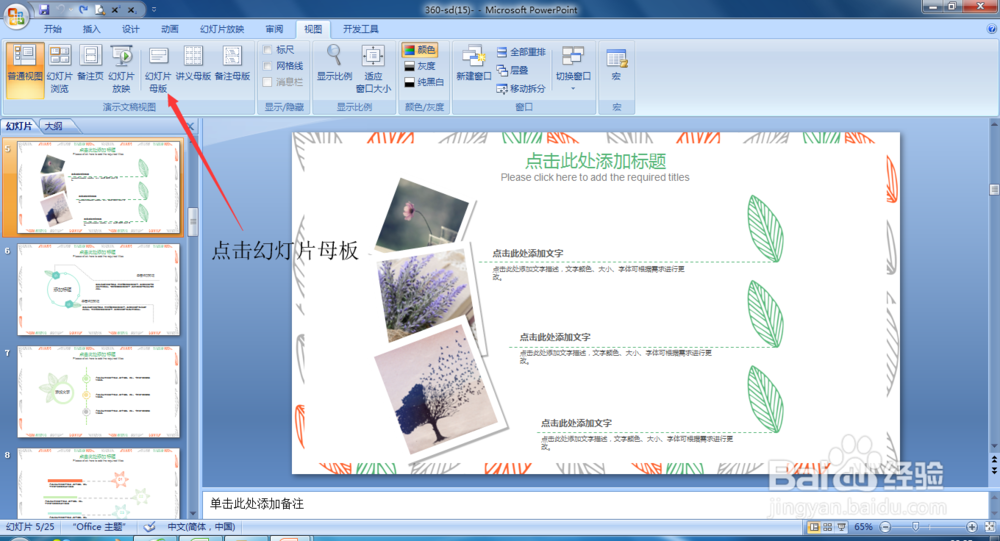The image size is (1000, 541).
Task: Open Switch Windows (切换窗口) dropdown
Action: pyautogui.click(x=573, y=67)
